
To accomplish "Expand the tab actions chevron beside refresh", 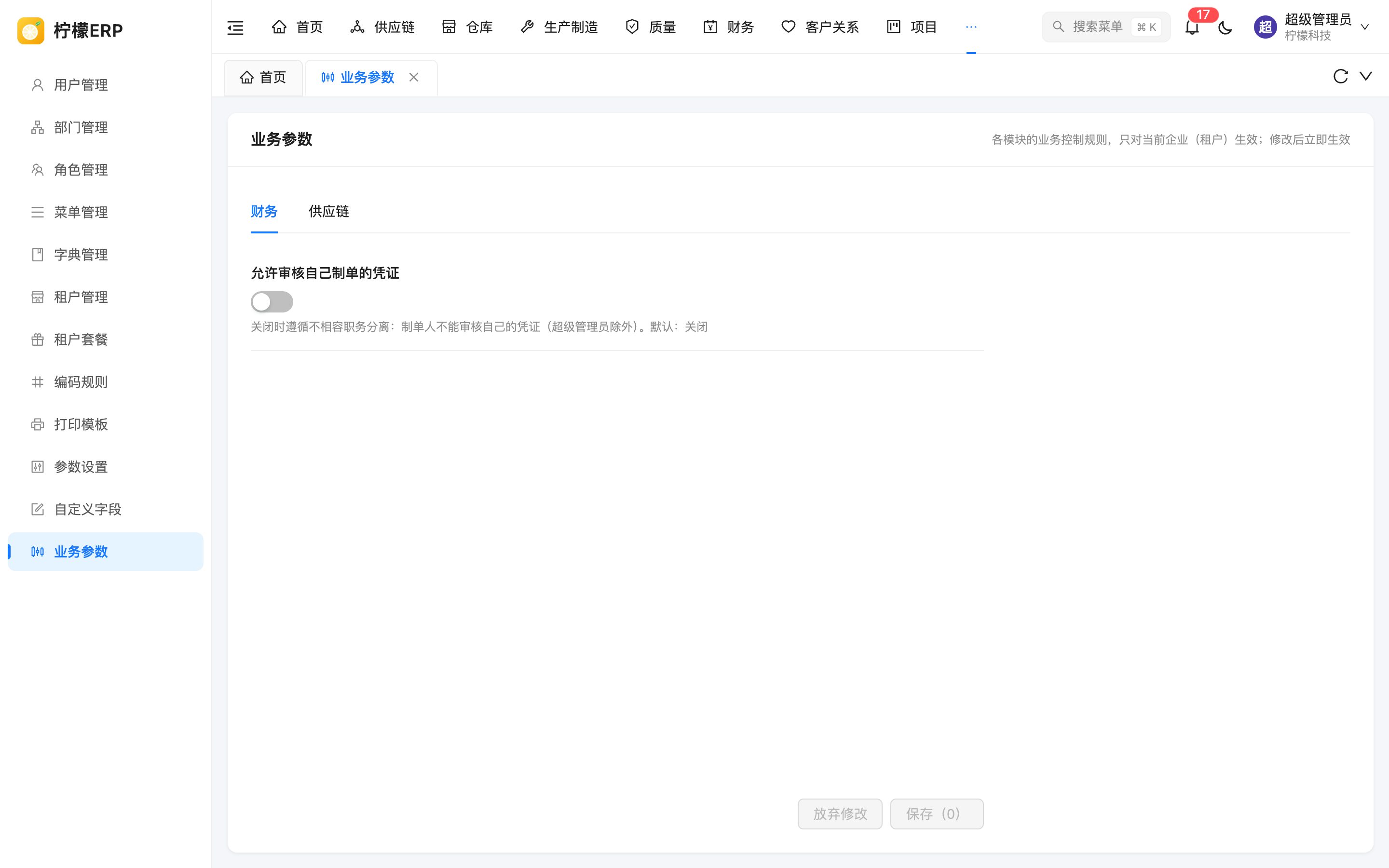I will click(x=1366, y=76).
